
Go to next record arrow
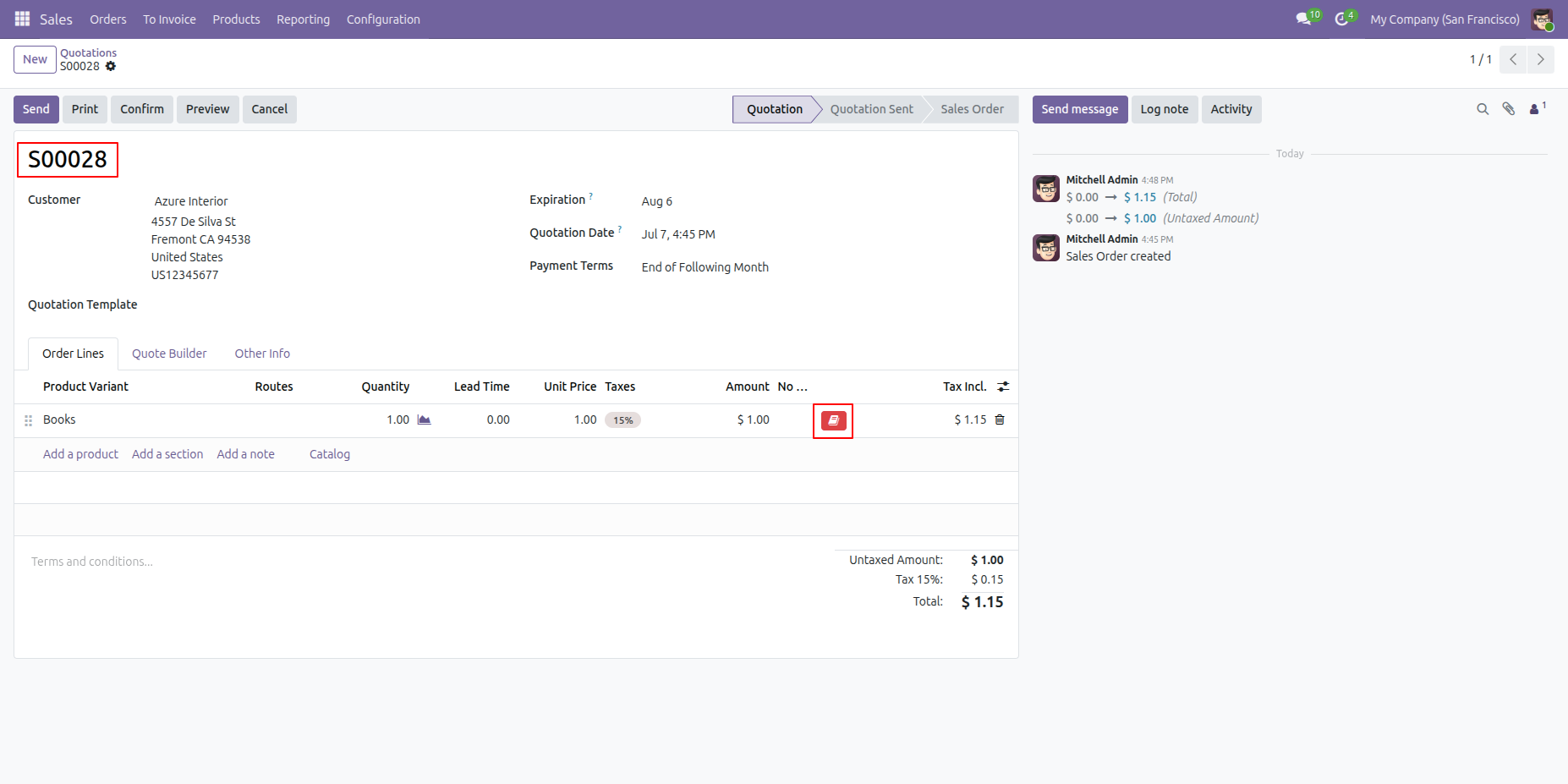(1540, 59)
